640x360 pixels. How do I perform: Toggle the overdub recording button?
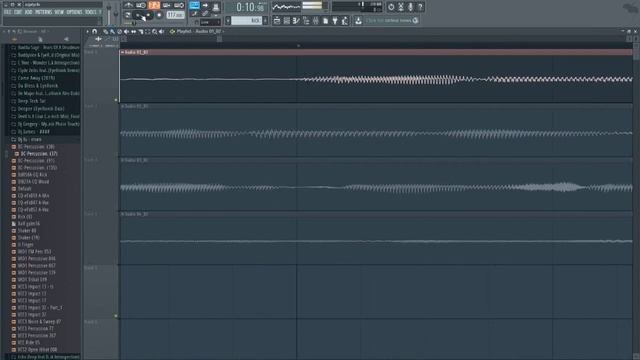tap(167, 5)
